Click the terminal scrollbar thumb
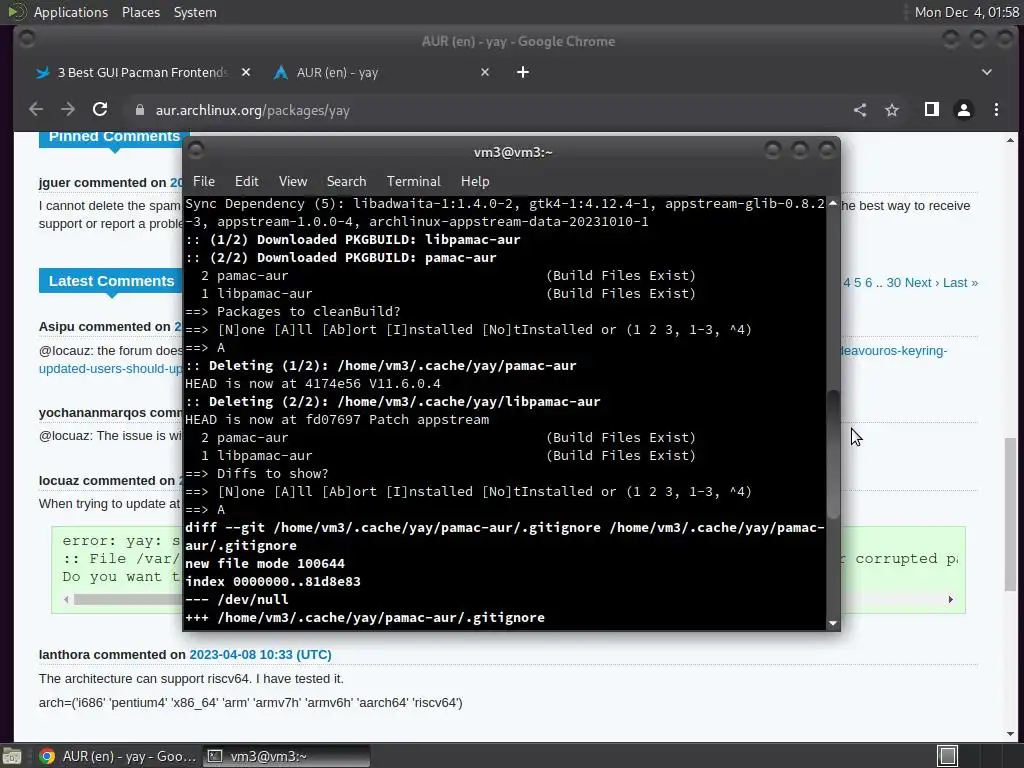Image resolution: width=1024 pixels, height=768 pixels. [x=833, y=455]
